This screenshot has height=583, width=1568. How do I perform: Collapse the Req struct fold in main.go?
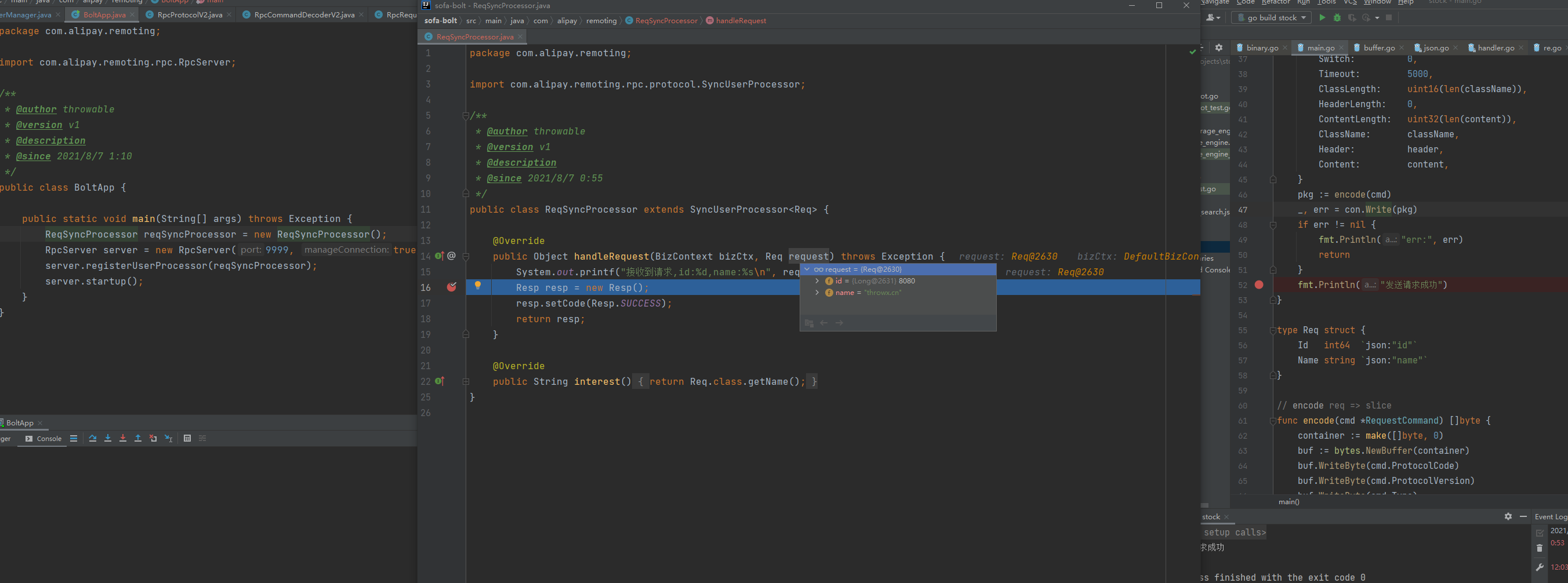1273,330
